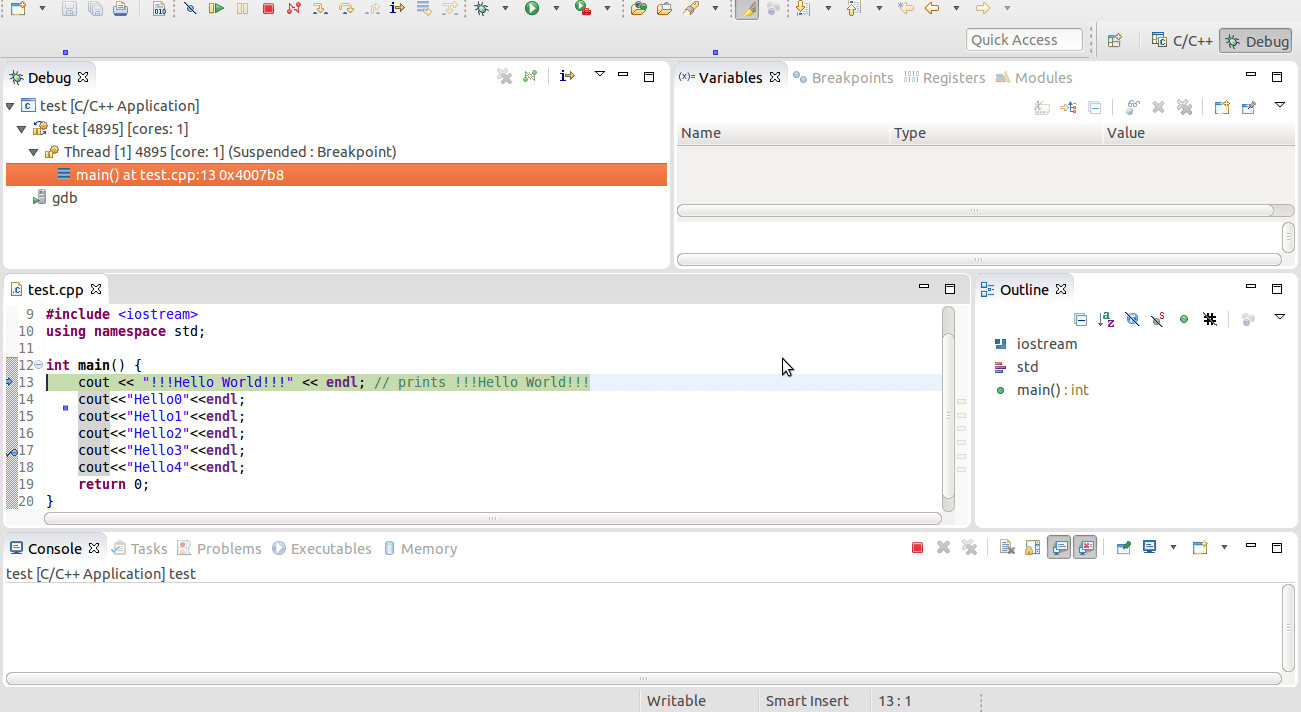Click the Resume debug button
Image resolution: width=1301 pixels, height=712 pixels.
[216, 9]
